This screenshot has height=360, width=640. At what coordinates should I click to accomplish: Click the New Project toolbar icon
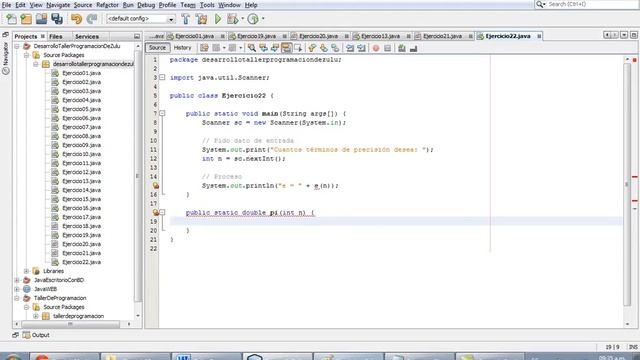[x=26, y=19]
